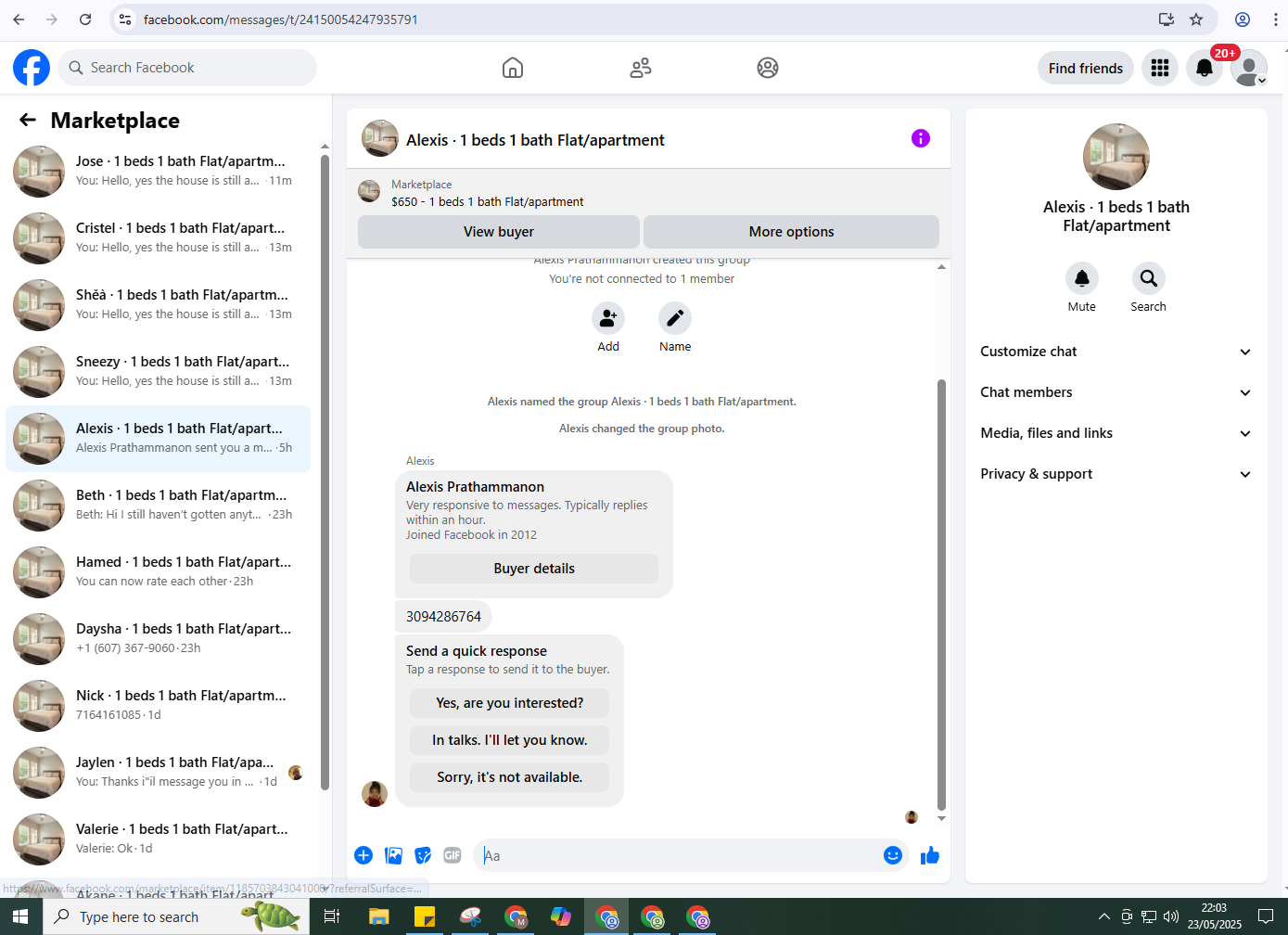Expand the Chat members section
1288x935 pixels.
coord(1116,392)
